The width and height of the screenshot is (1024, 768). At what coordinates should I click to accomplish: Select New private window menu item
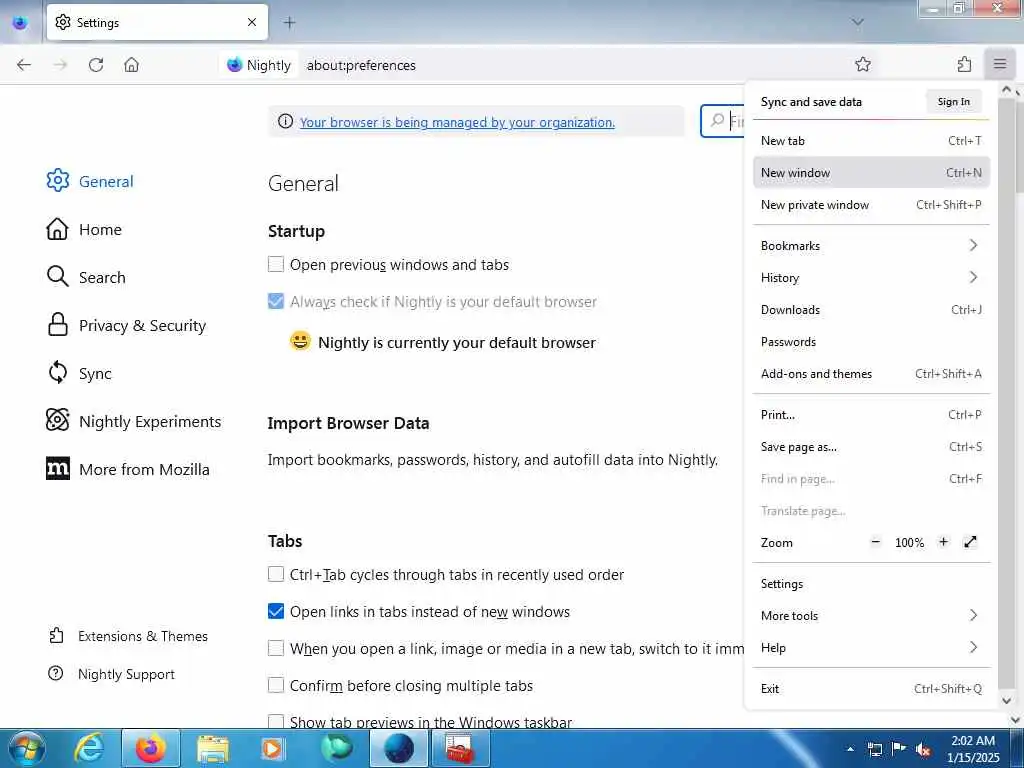click(871, 204)
